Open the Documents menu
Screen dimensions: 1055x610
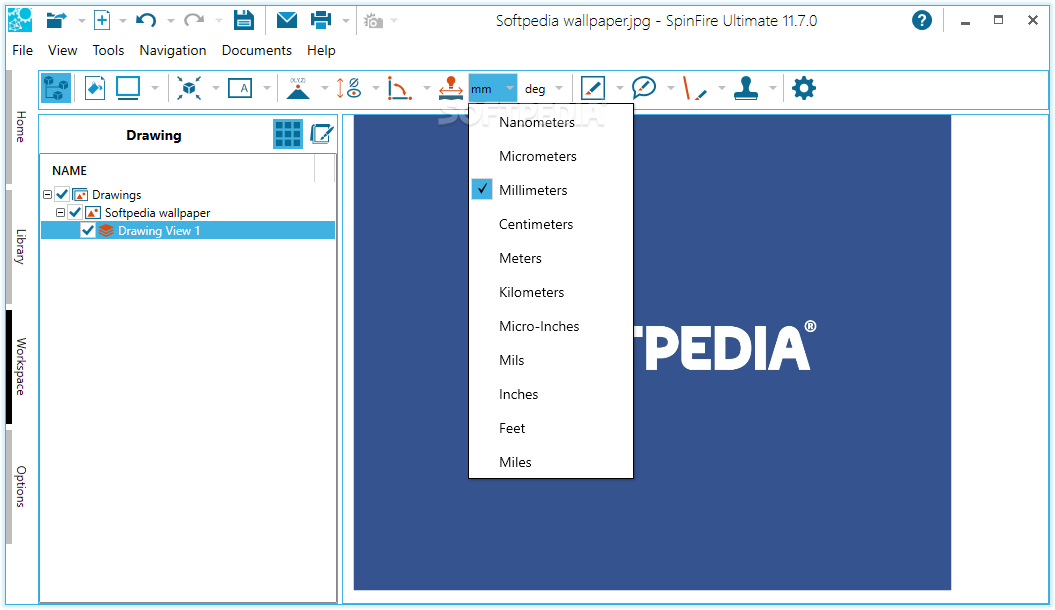[x=257, y=50]
